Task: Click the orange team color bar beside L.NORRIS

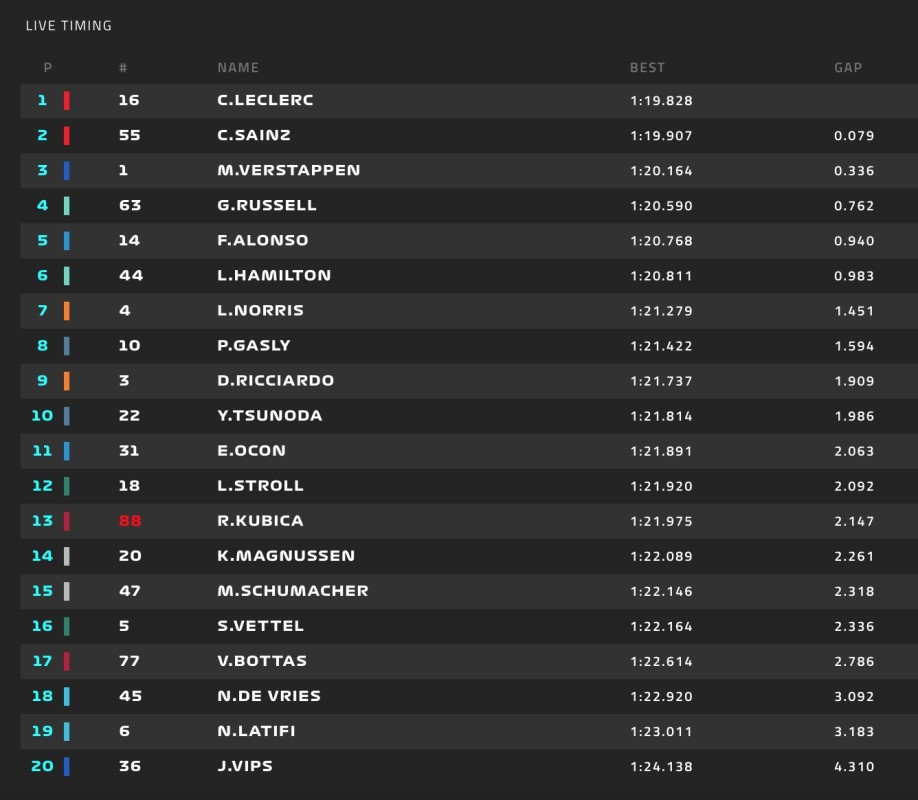Action: pyautogui.click(x=67, y=311)
